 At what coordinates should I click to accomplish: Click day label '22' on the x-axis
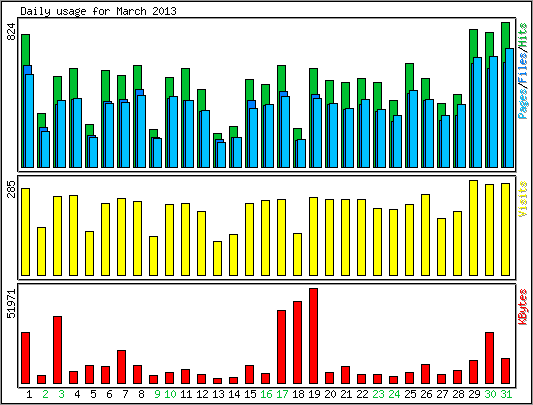tap(362, 394)
